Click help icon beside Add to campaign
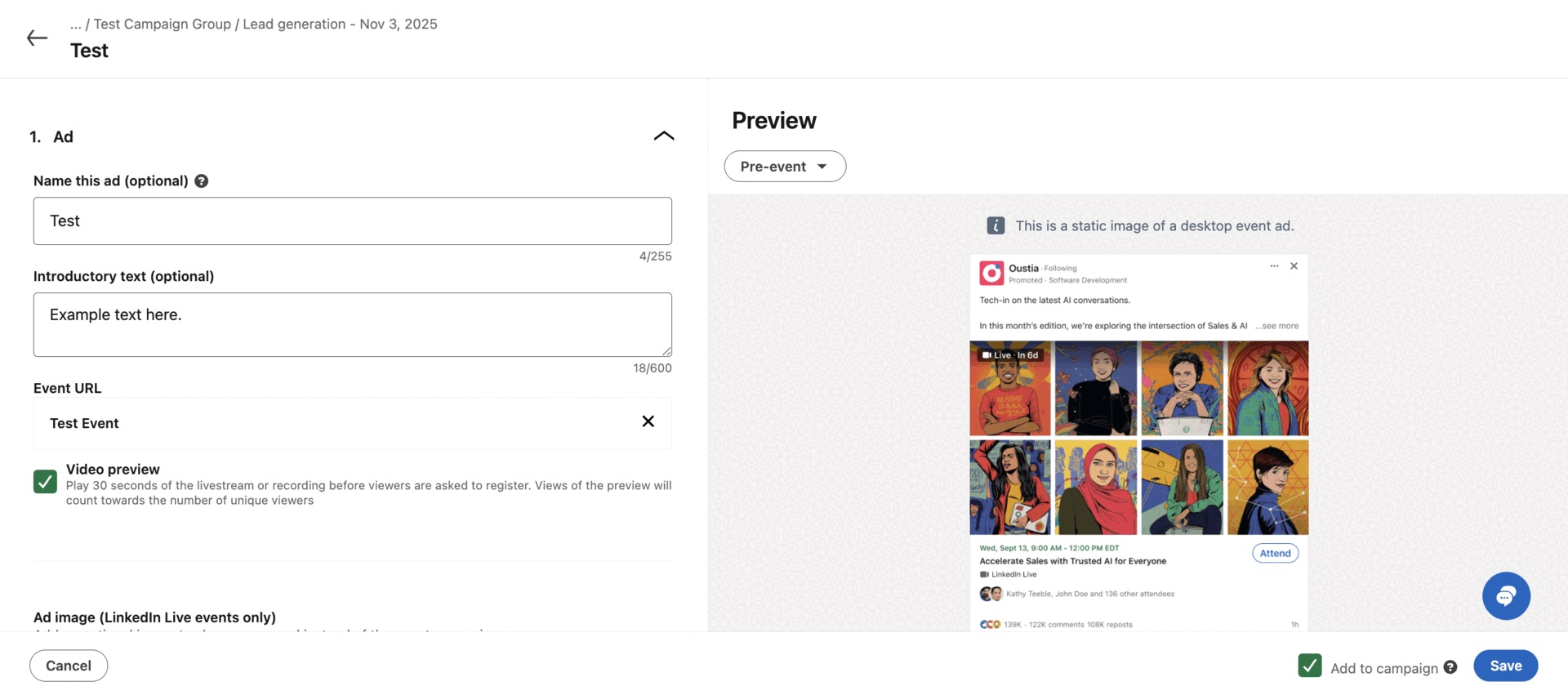Image resolution: width=1568 pixels, height=695 pixels. tap(1450, 667)
